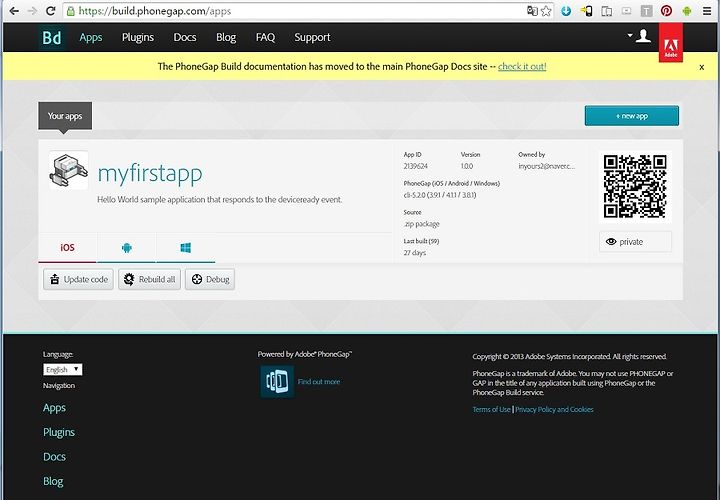Click the green HTTPS padlock icon
720x500 pixels.
click(71, 11)
